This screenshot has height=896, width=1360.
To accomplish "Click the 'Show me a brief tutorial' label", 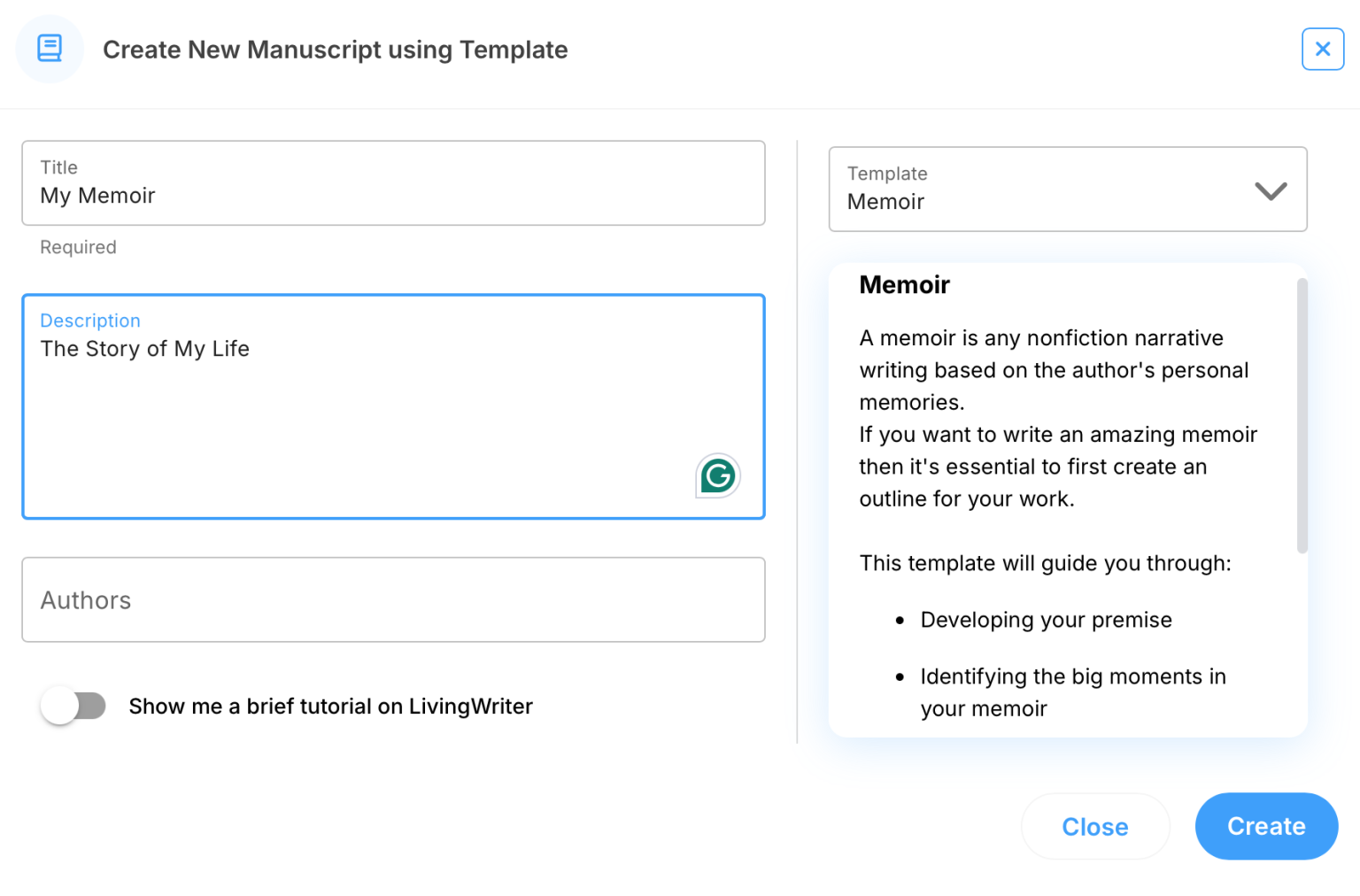I will pos(330,707).
